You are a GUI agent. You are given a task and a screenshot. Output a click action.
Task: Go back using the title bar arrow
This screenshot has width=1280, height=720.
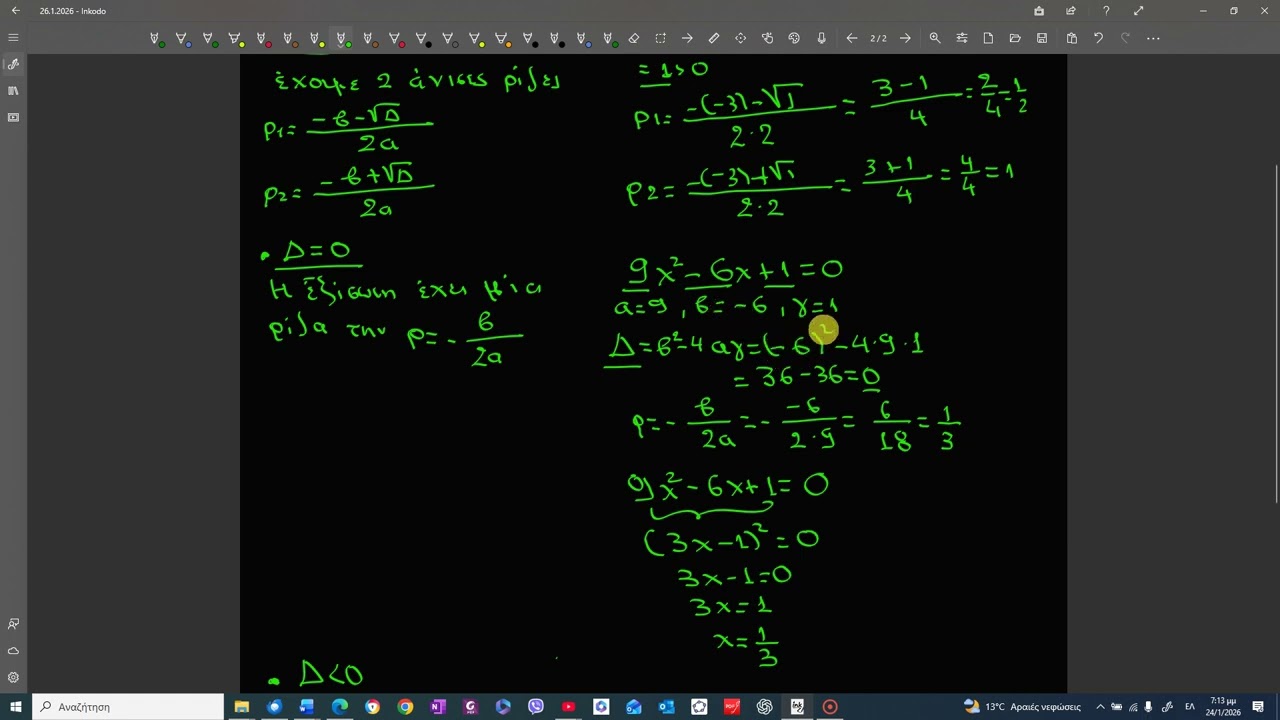pyautogui.click(x=15, y=11)
